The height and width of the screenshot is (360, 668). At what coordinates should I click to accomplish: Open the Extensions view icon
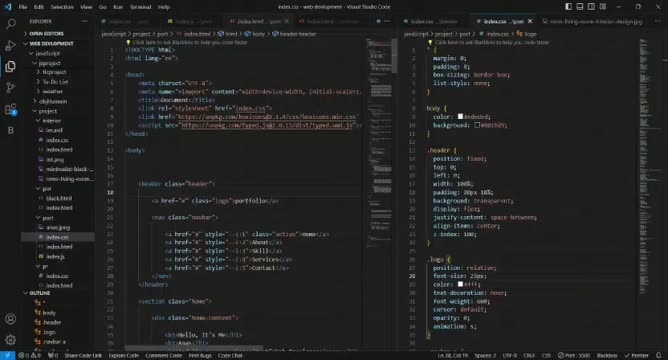point(10,109)
